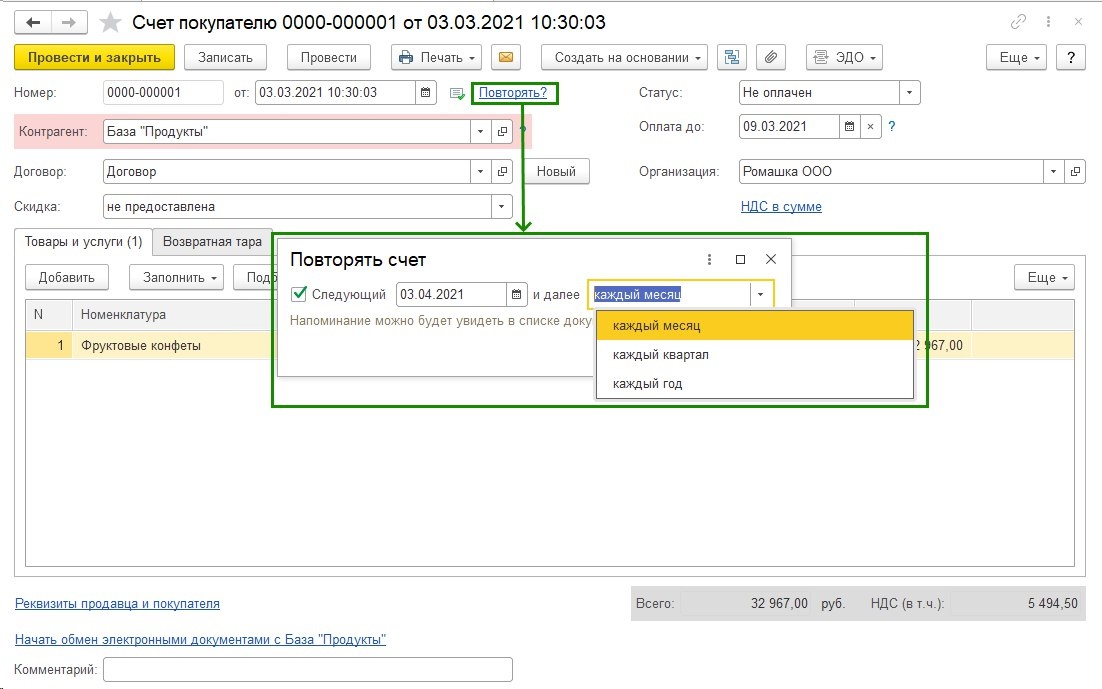The height and width of the screenshot is (689, 1102).
Task: Open the "НДС в сумме" link
Action: click(x=781, y=207)
